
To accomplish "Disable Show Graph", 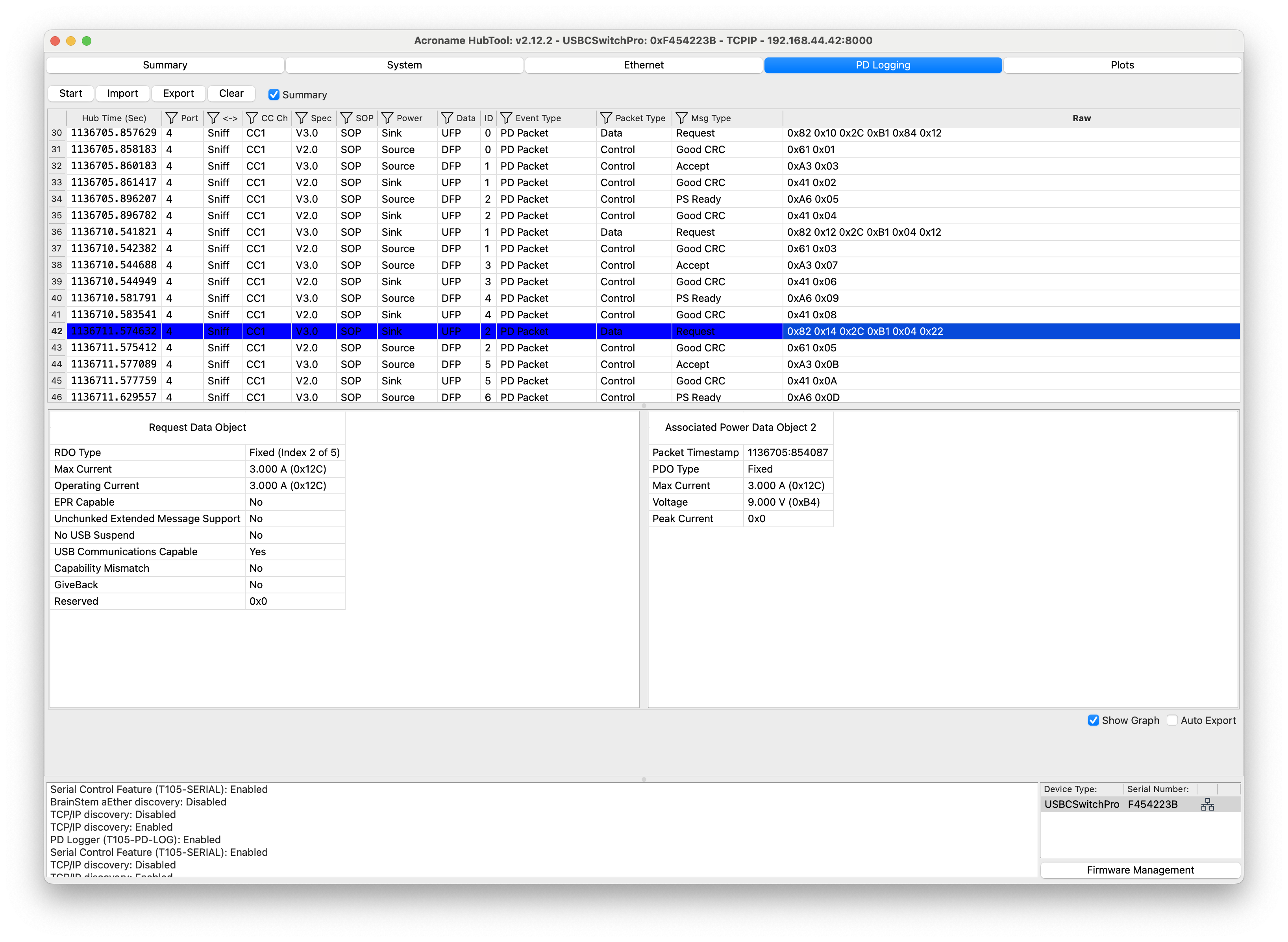I will [1094, 720].
